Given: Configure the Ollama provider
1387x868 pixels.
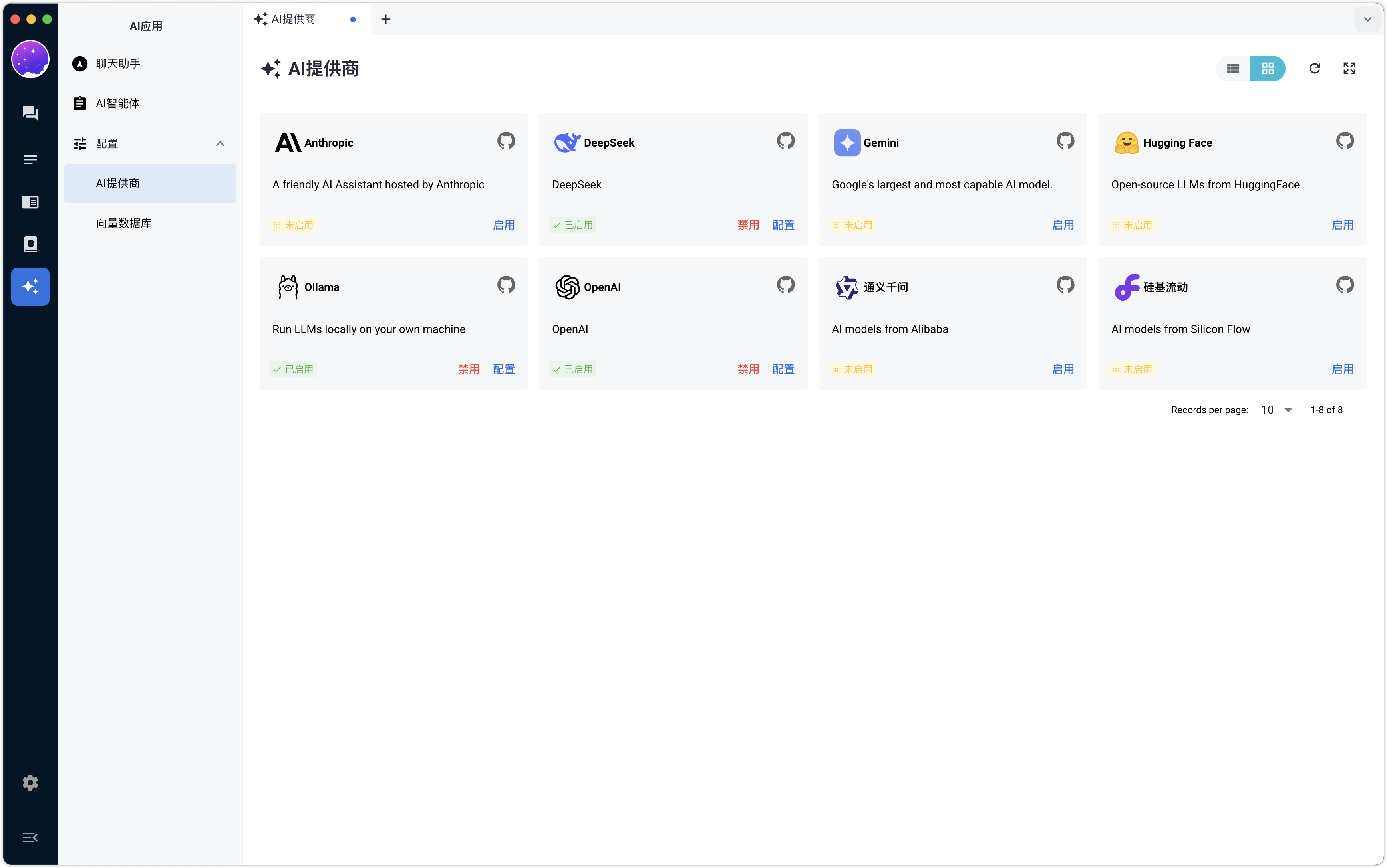Looking at the screenshot, I should [504, 369].
